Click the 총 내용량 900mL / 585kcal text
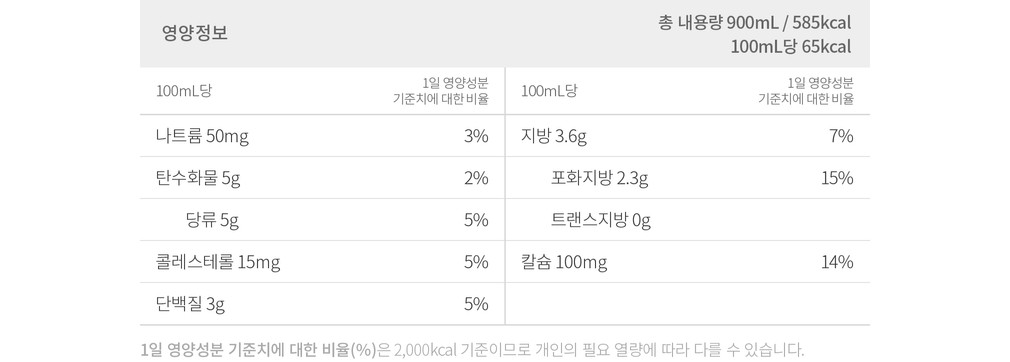This screenshot has height=362, width=1010. coord(755,23)
